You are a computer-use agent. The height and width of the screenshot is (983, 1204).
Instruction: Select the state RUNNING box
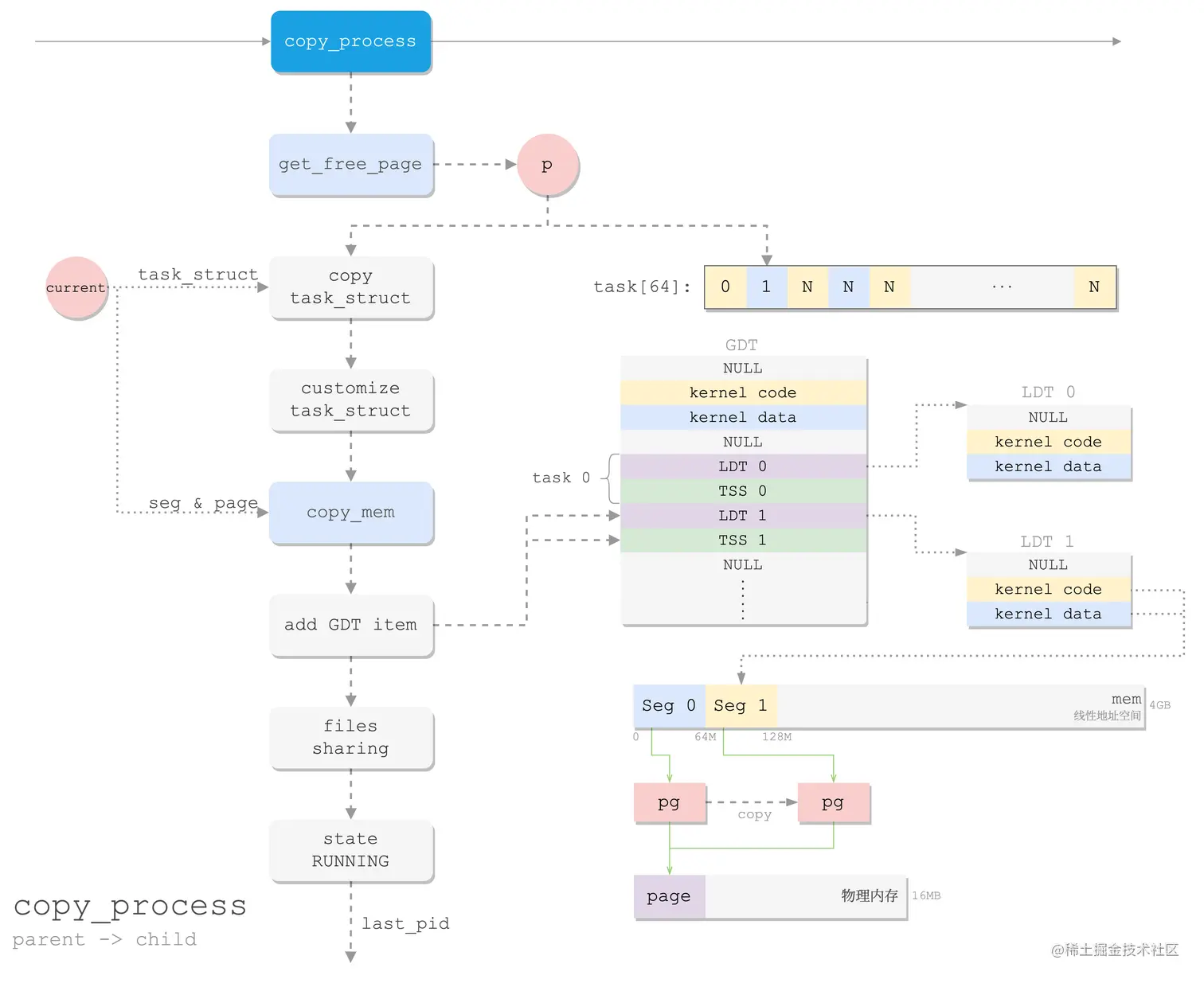click(351, 850)
